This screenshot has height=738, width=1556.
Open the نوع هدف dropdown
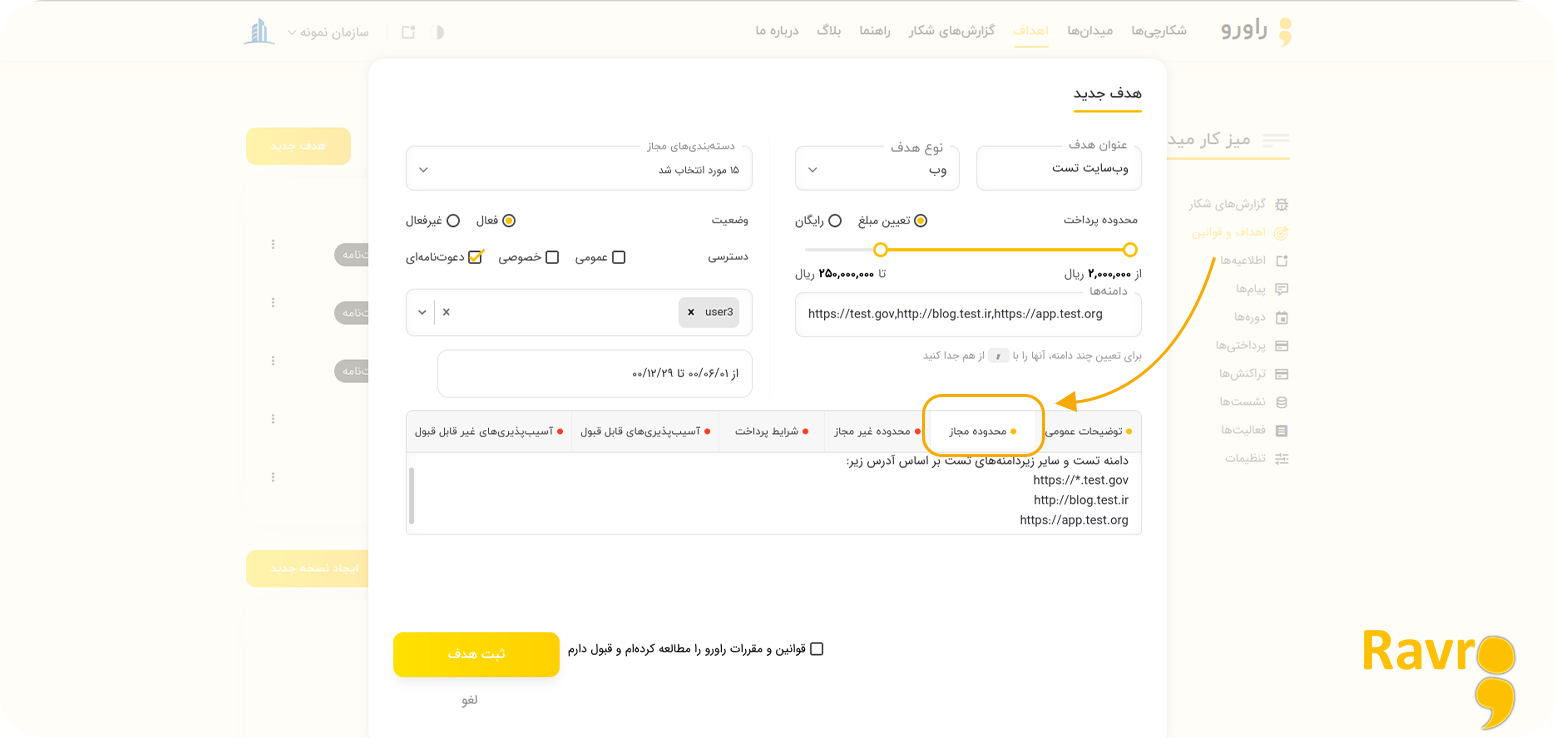pos(877,169)
